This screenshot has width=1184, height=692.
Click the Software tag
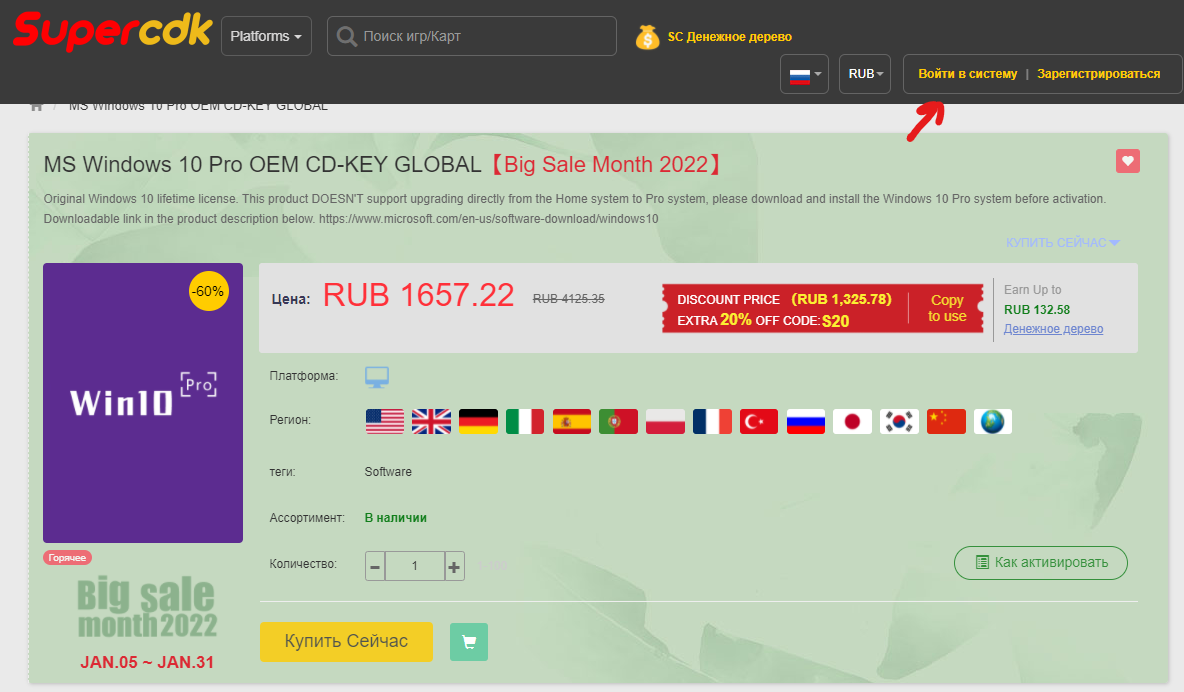coord(388,471)
